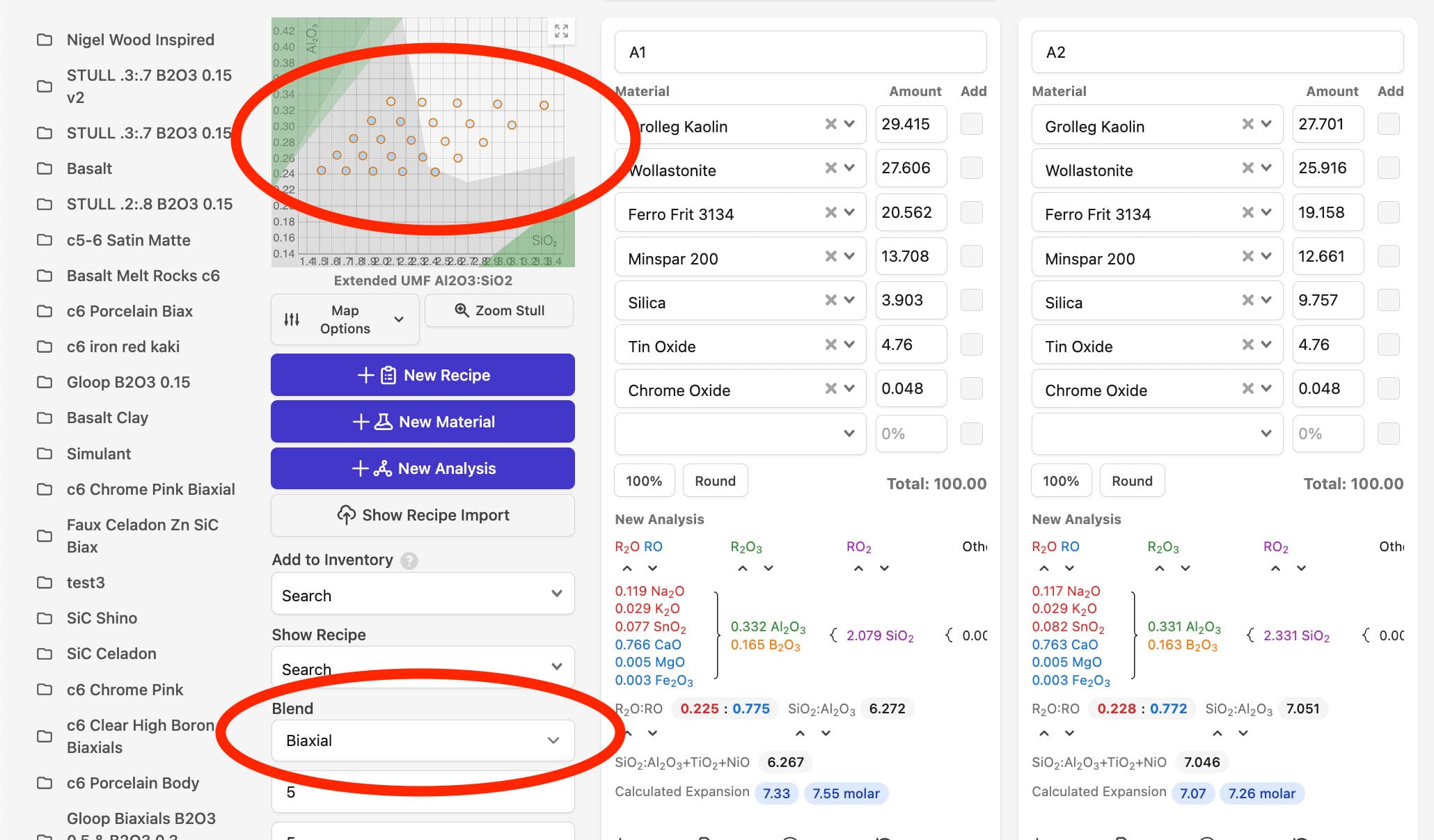Open c6 Chrome Pink Biaxial folder

pyautogui.click(x=150, y=489)
